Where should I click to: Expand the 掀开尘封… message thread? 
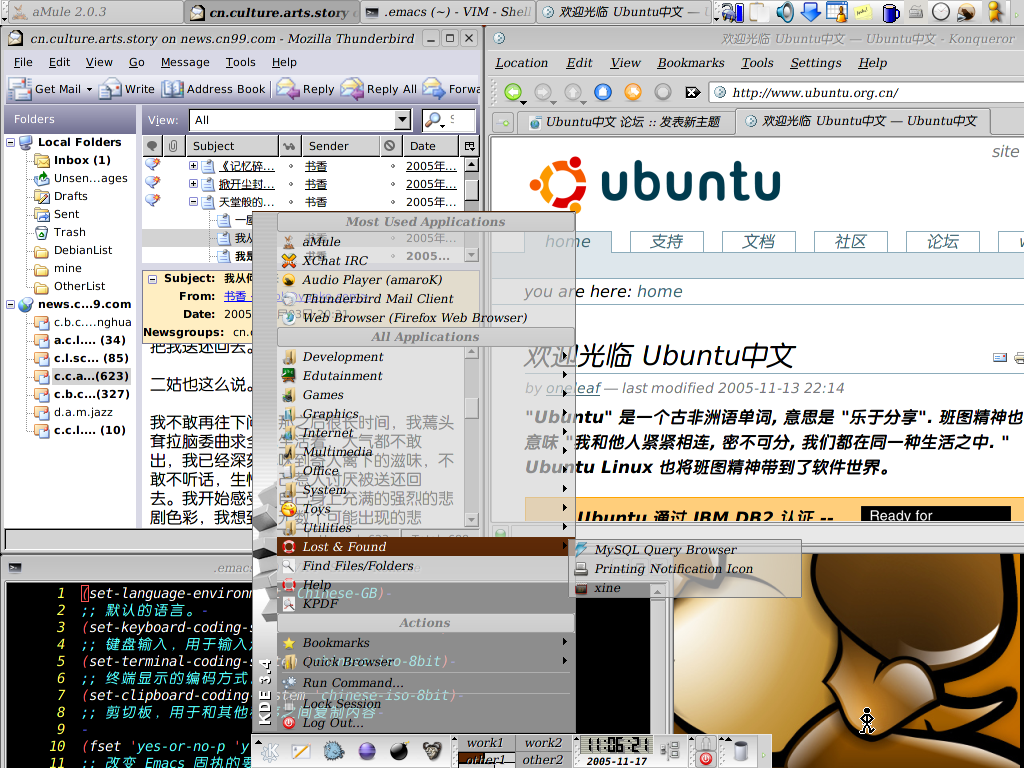click(193, 184)
